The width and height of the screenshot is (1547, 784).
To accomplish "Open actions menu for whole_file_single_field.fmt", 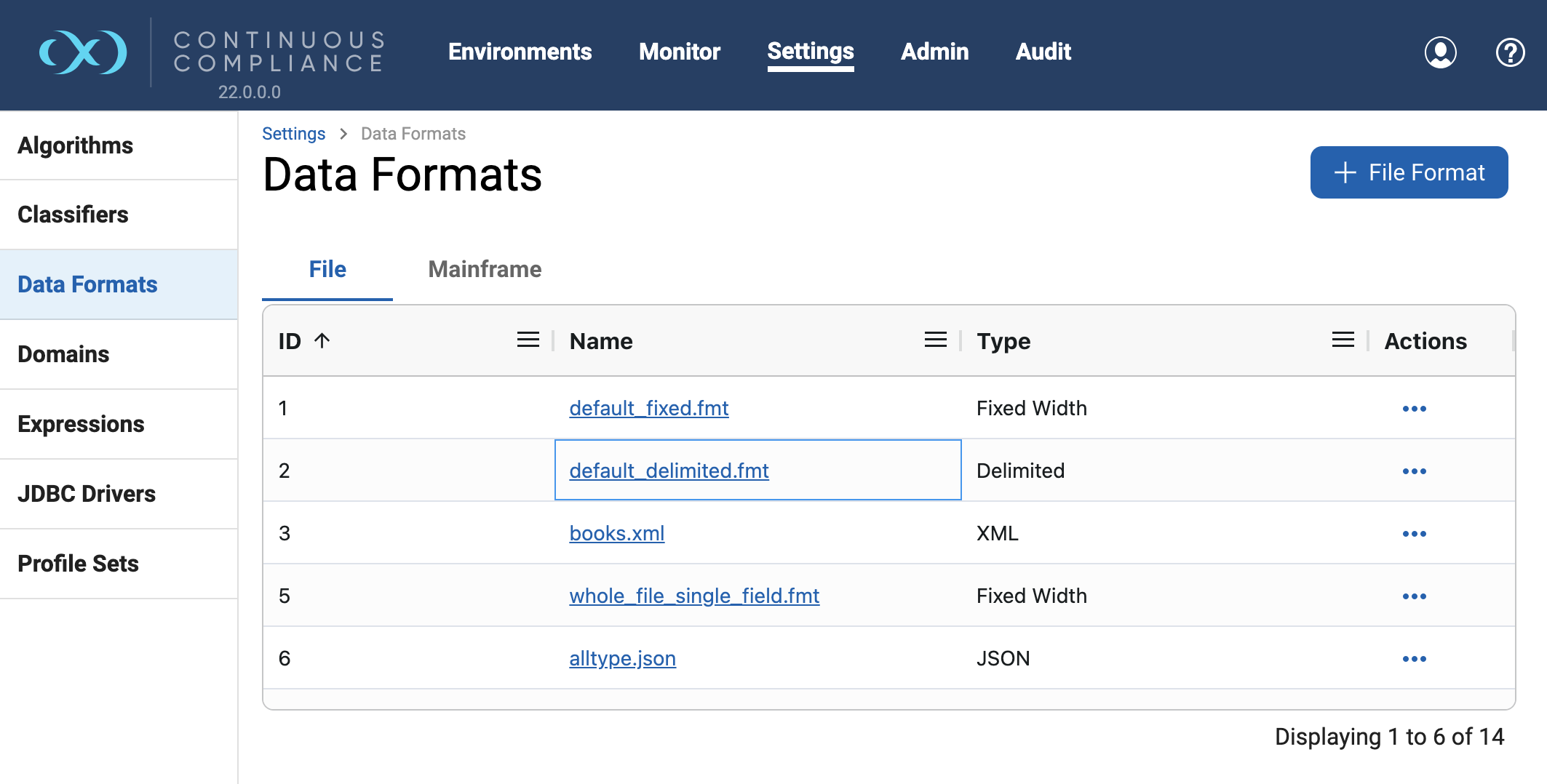I will (x=1414, y=596).
